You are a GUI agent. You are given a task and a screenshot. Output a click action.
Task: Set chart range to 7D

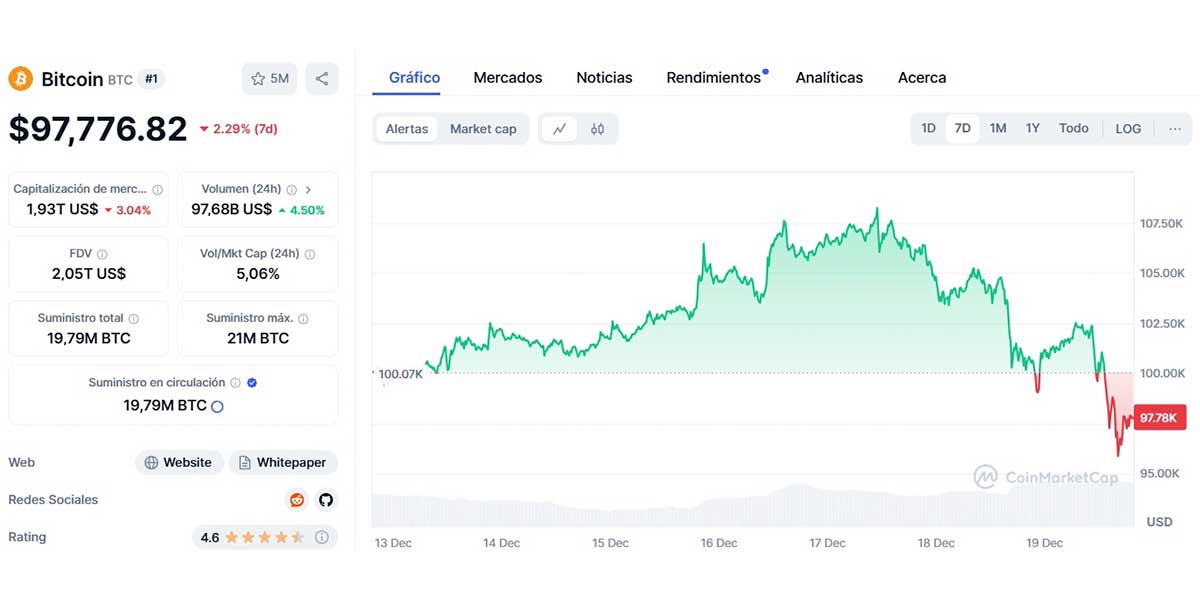tap(962, 129)
